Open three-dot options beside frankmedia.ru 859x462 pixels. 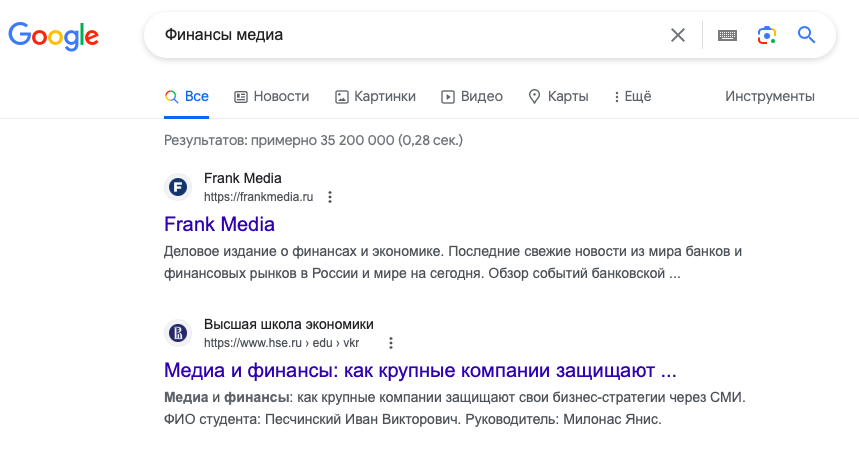(x=330, y=197)
